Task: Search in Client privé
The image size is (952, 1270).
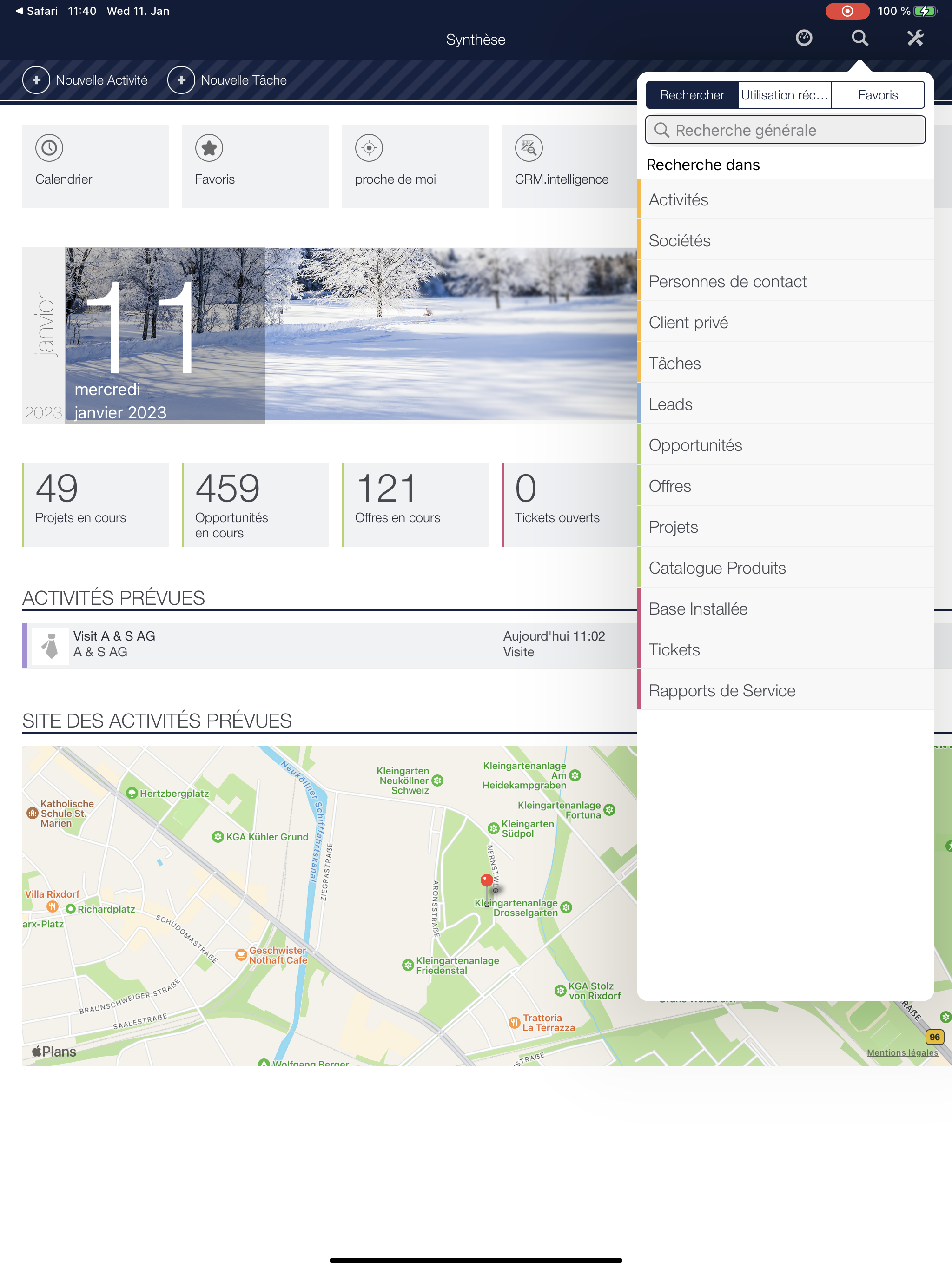Action: coord(785,322)
